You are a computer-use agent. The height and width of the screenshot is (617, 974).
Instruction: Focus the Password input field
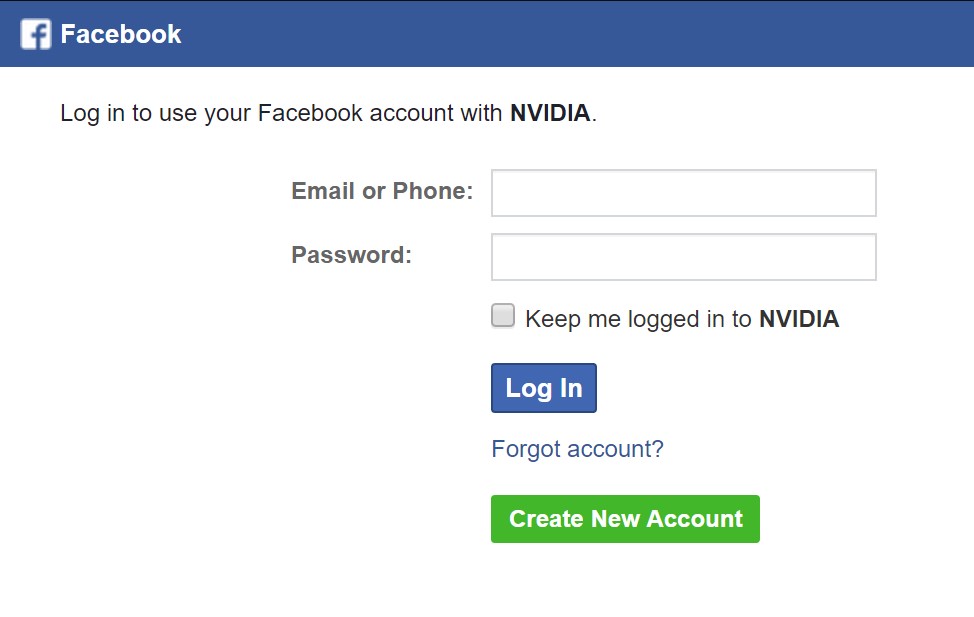(x=683, y=257)
